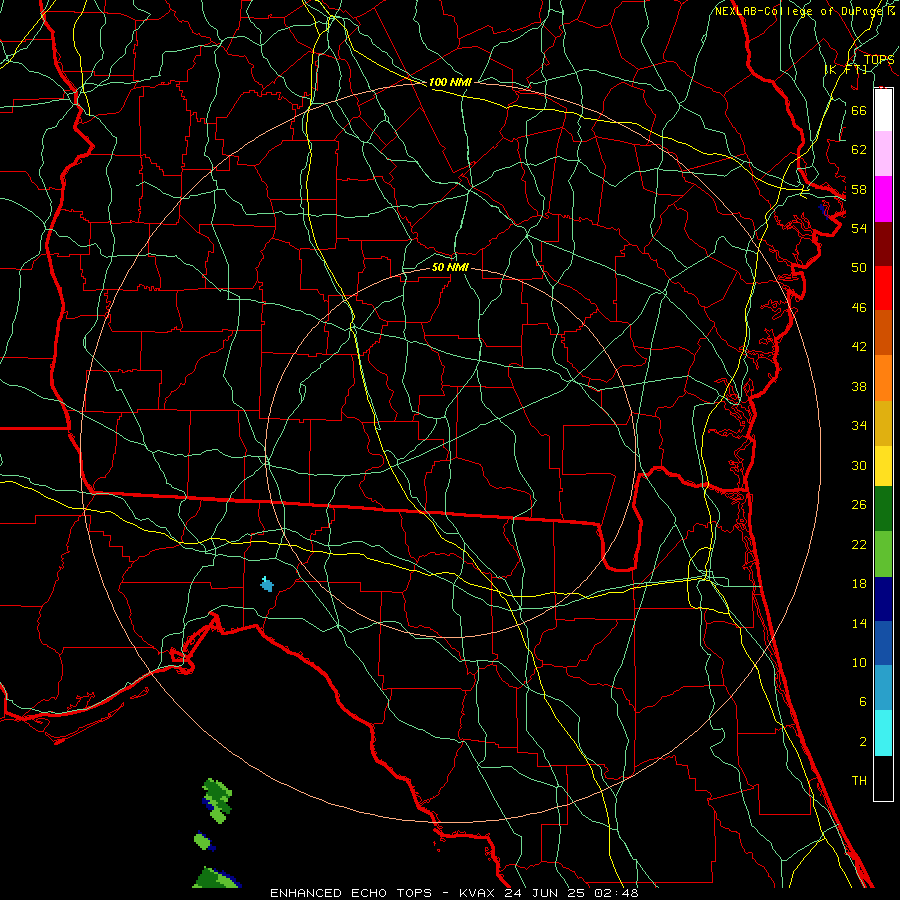
Task: Click the black TH swatch at the legend bottom
Action: pyautogui.click(x=883, y=778)
